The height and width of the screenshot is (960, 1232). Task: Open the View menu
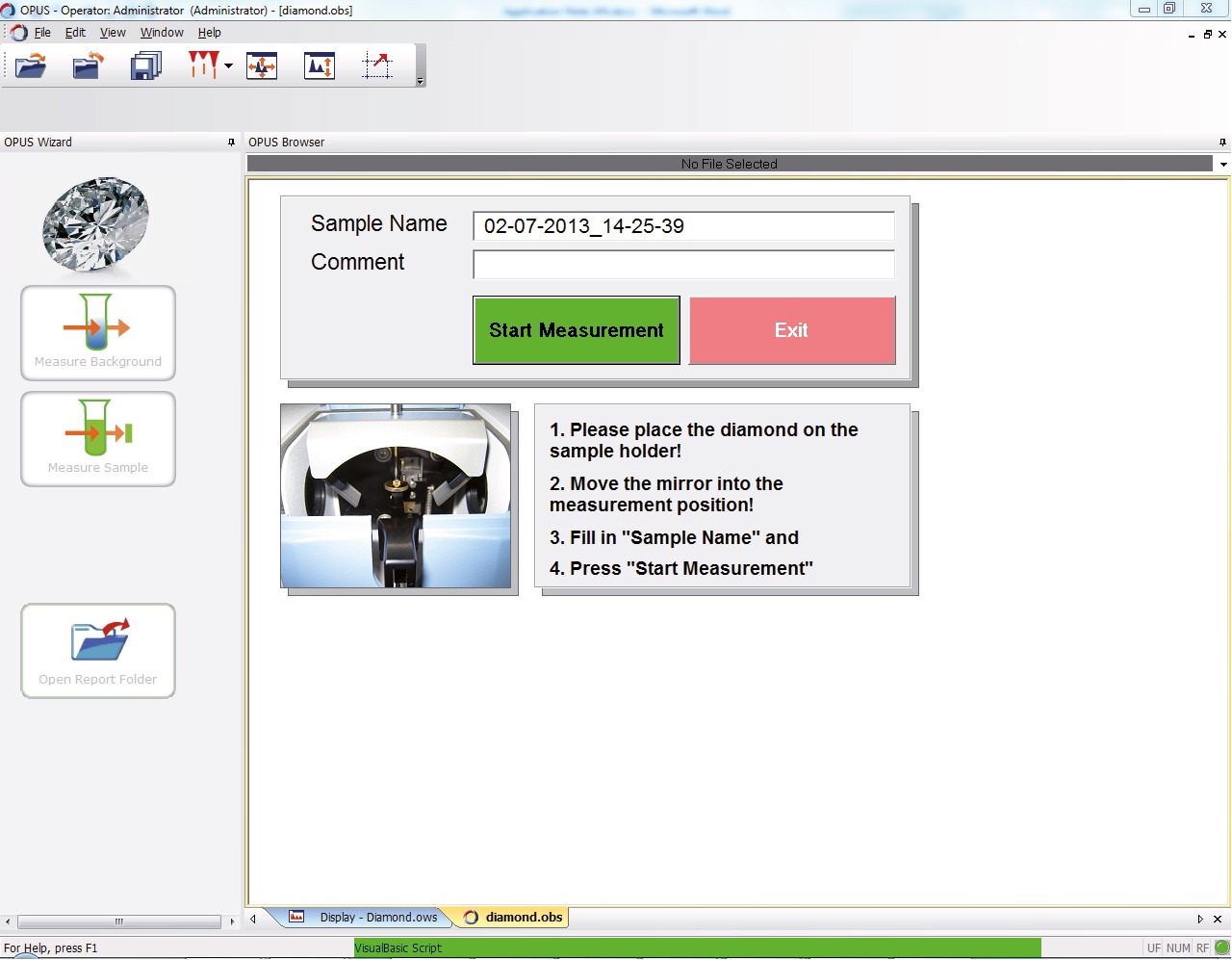[x=113, y=32]
